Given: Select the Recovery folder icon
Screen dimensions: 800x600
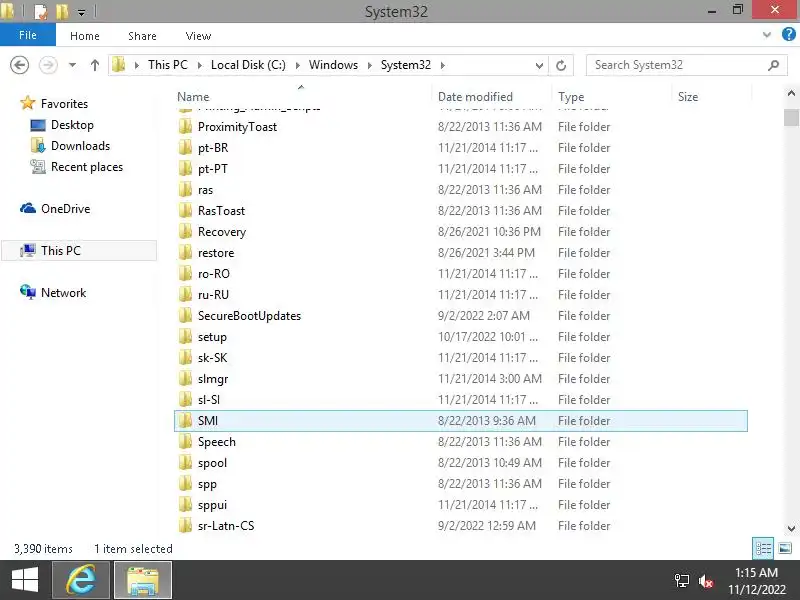Looking at the screenshot, I should [x=186, y=232].
